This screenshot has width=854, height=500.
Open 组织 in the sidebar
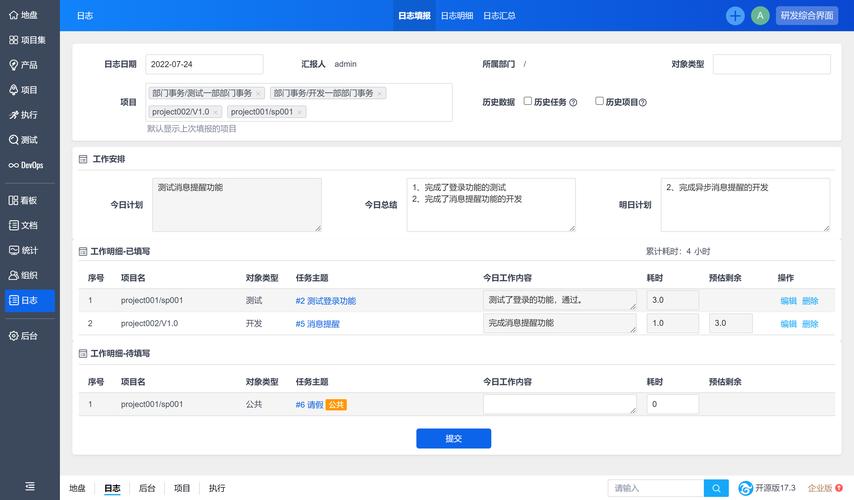tap(23, 276)
